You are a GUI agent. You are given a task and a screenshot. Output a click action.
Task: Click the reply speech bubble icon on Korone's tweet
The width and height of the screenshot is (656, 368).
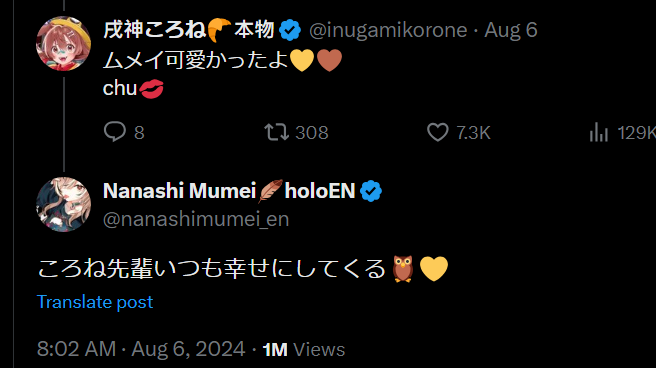115,132
